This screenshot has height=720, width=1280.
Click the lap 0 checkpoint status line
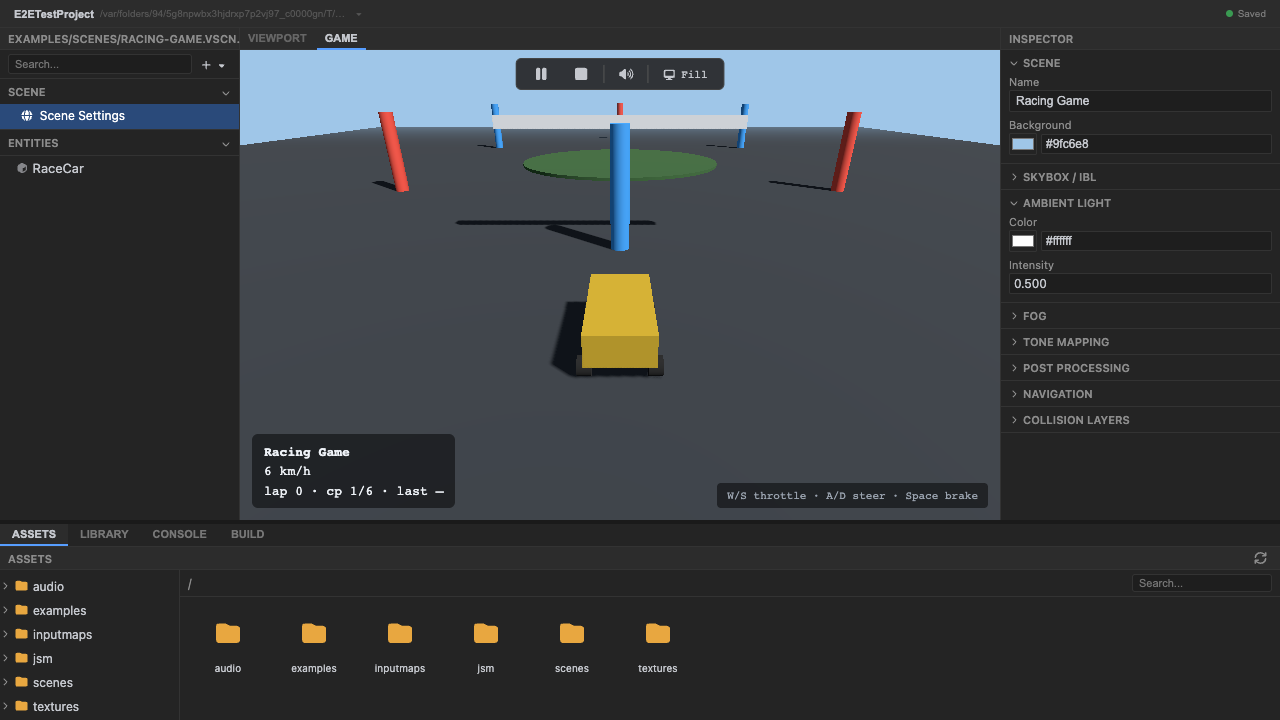354,491
